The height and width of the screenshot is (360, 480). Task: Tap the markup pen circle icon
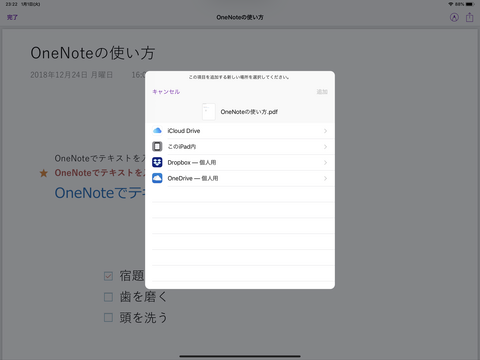(x=454, y=17)
